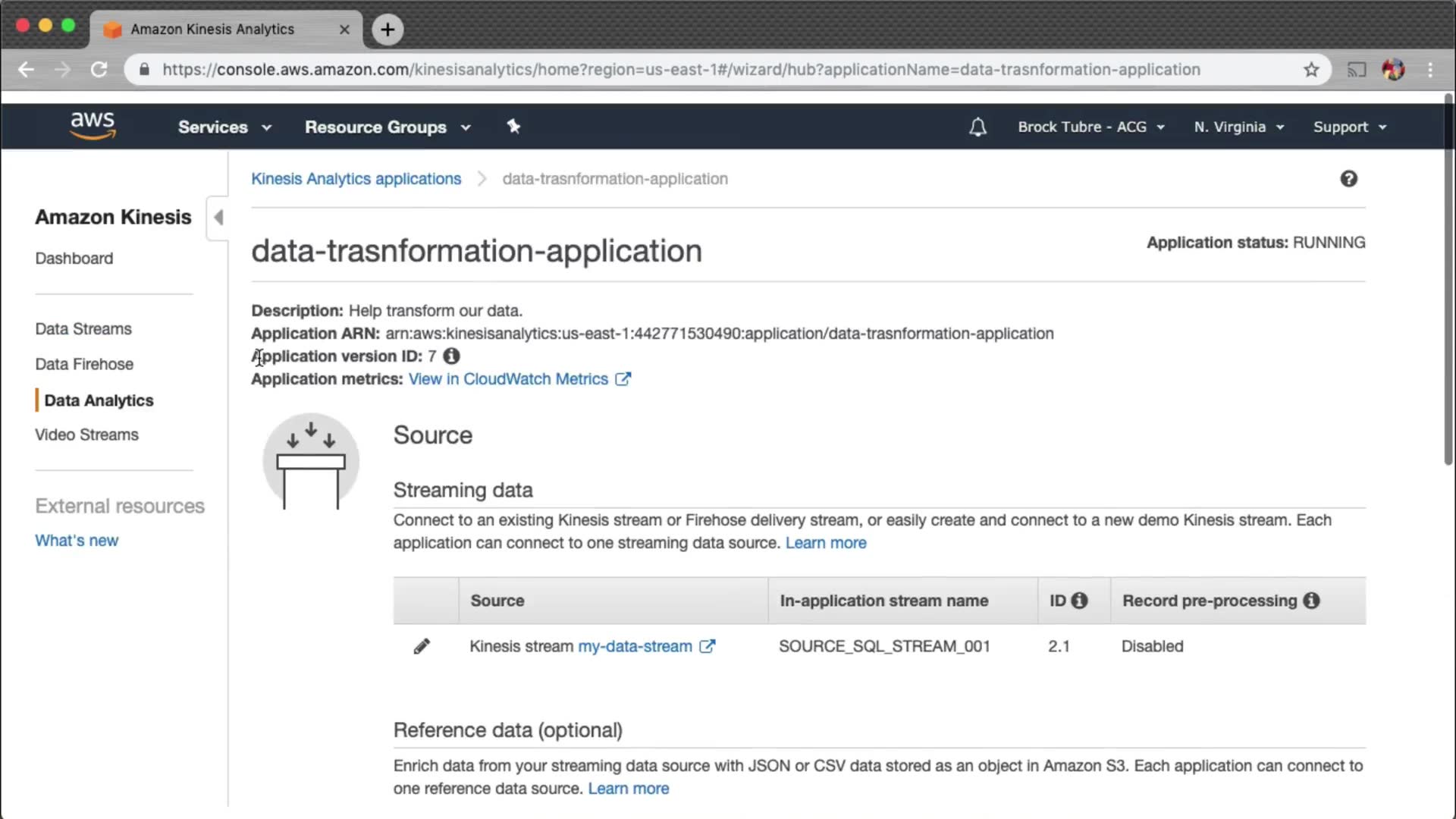
Task: Click Record pre-processing info icon
Action: click(1311, 601)
